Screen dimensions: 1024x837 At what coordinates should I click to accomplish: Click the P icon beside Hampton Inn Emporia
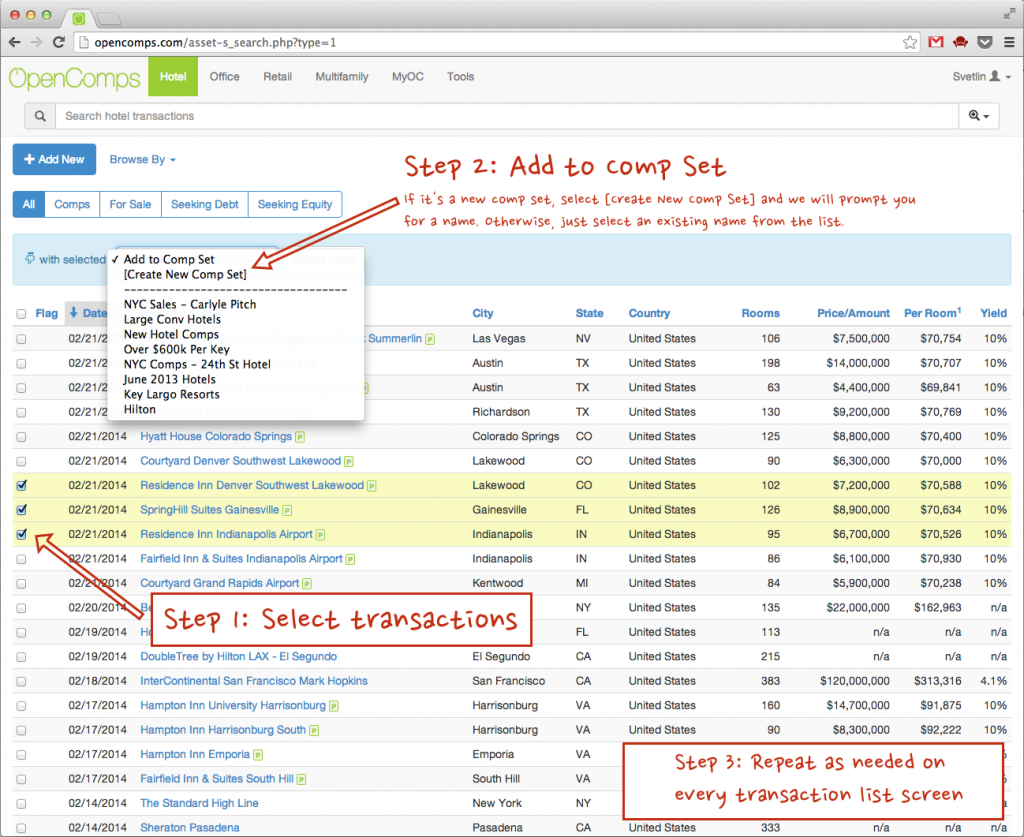click(x=258, y=755)
